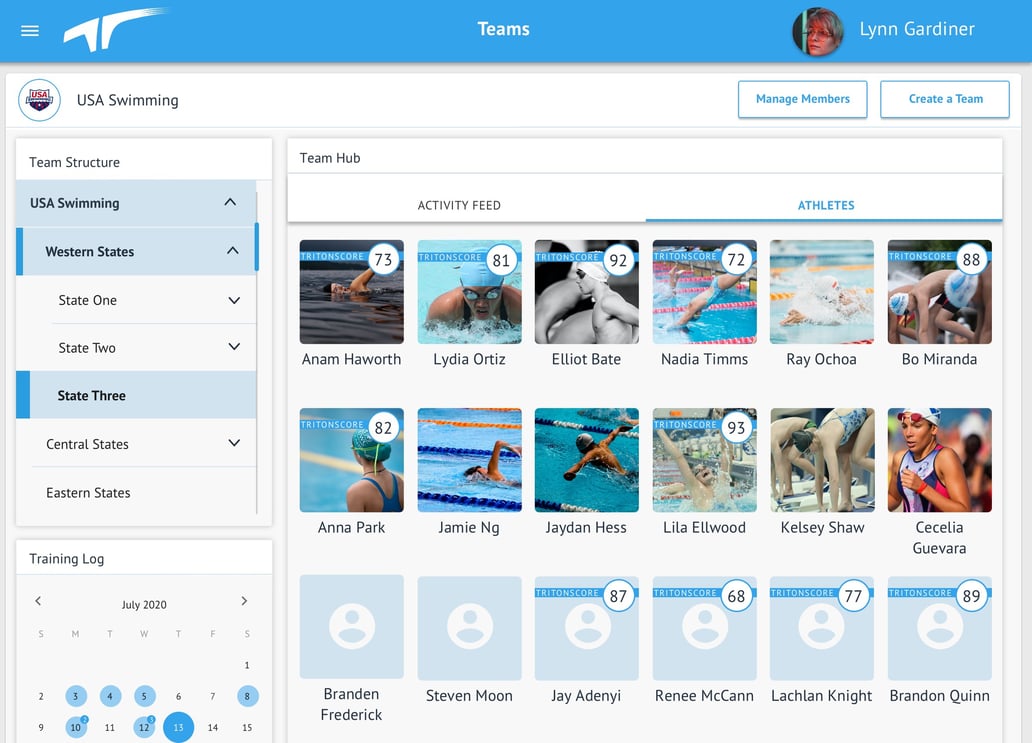This screenshot has width=1032, height=743.
Task: Expand the State One subsection
Action: click(234, 299)
